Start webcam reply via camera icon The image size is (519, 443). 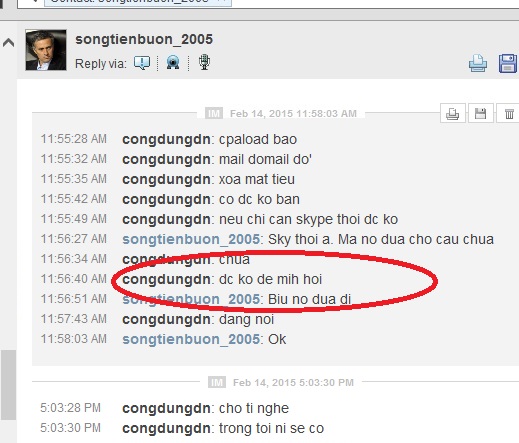(173, 63)
